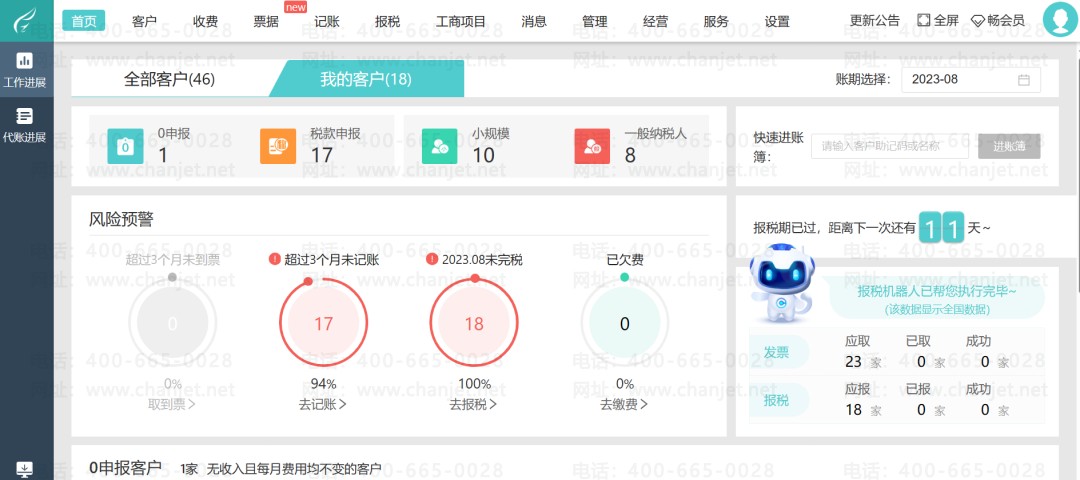Image resolution: width=1080 pixels, height=480 pixels.
Task: Click the 0申报 count 1
Action: pyautogui.click(x=163, y=155)
